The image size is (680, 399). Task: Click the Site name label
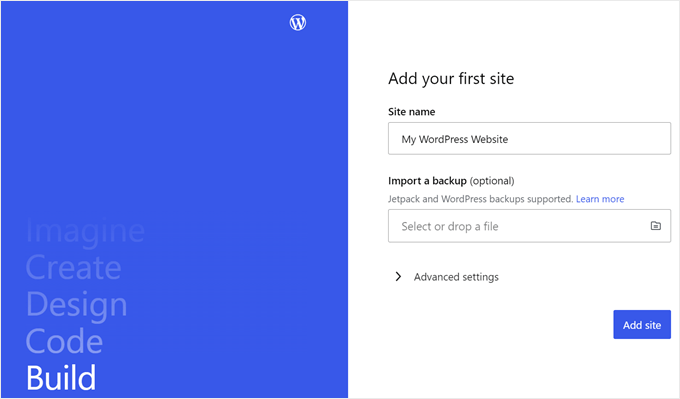point(412,112)
